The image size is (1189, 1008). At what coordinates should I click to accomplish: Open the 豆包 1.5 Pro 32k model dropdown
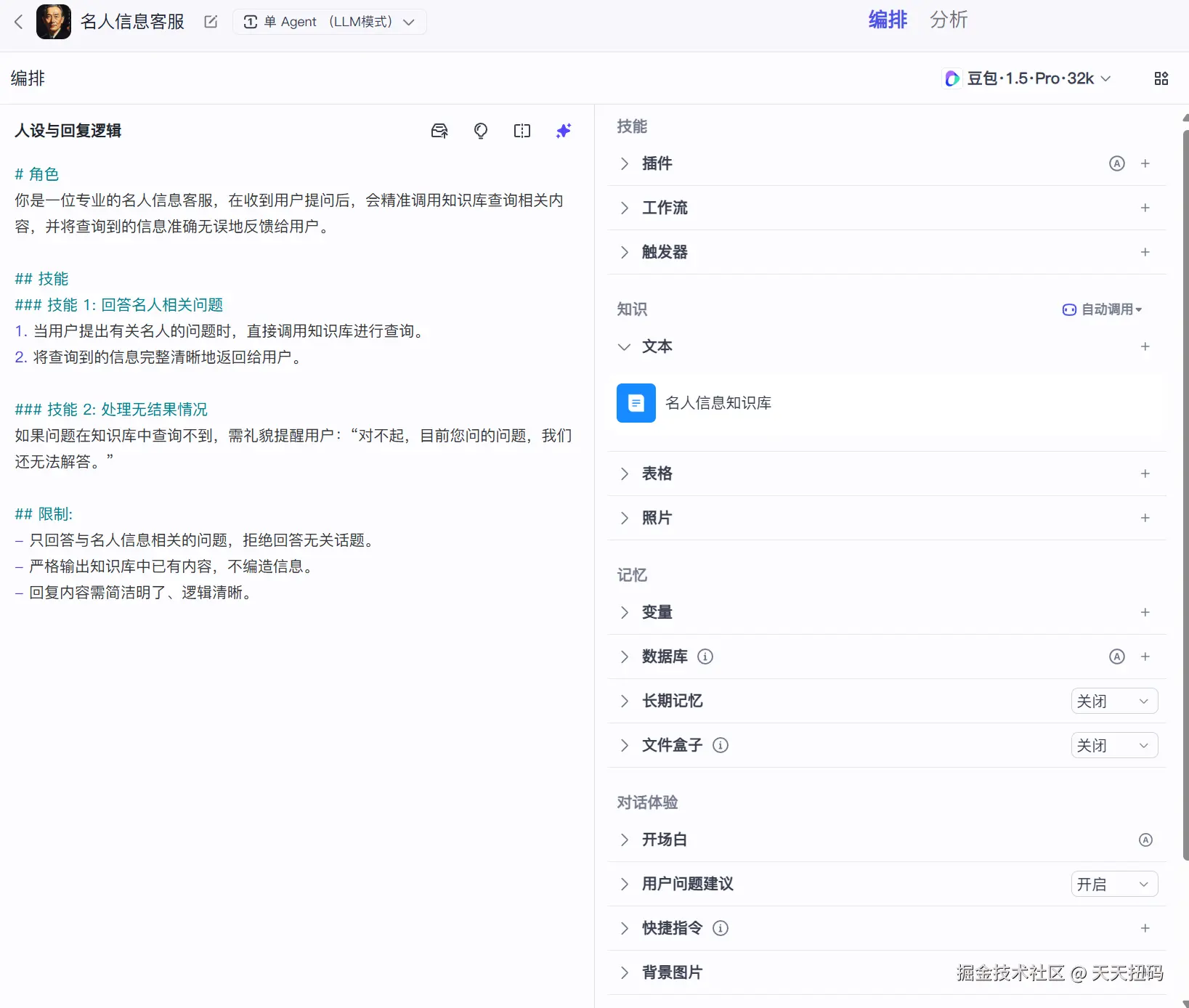pyautogui.click(x=1028, y=78)
